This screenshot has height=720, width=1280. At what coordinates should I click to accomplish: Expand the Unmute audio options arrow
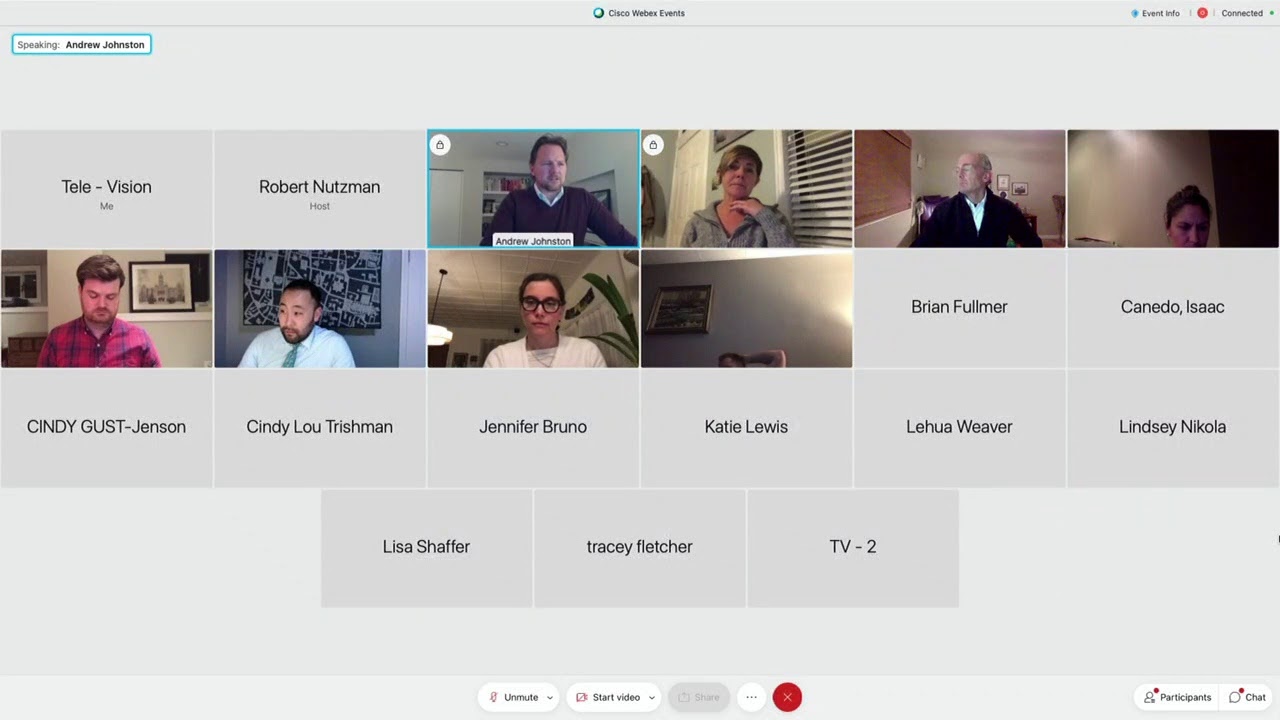[550, 697]
